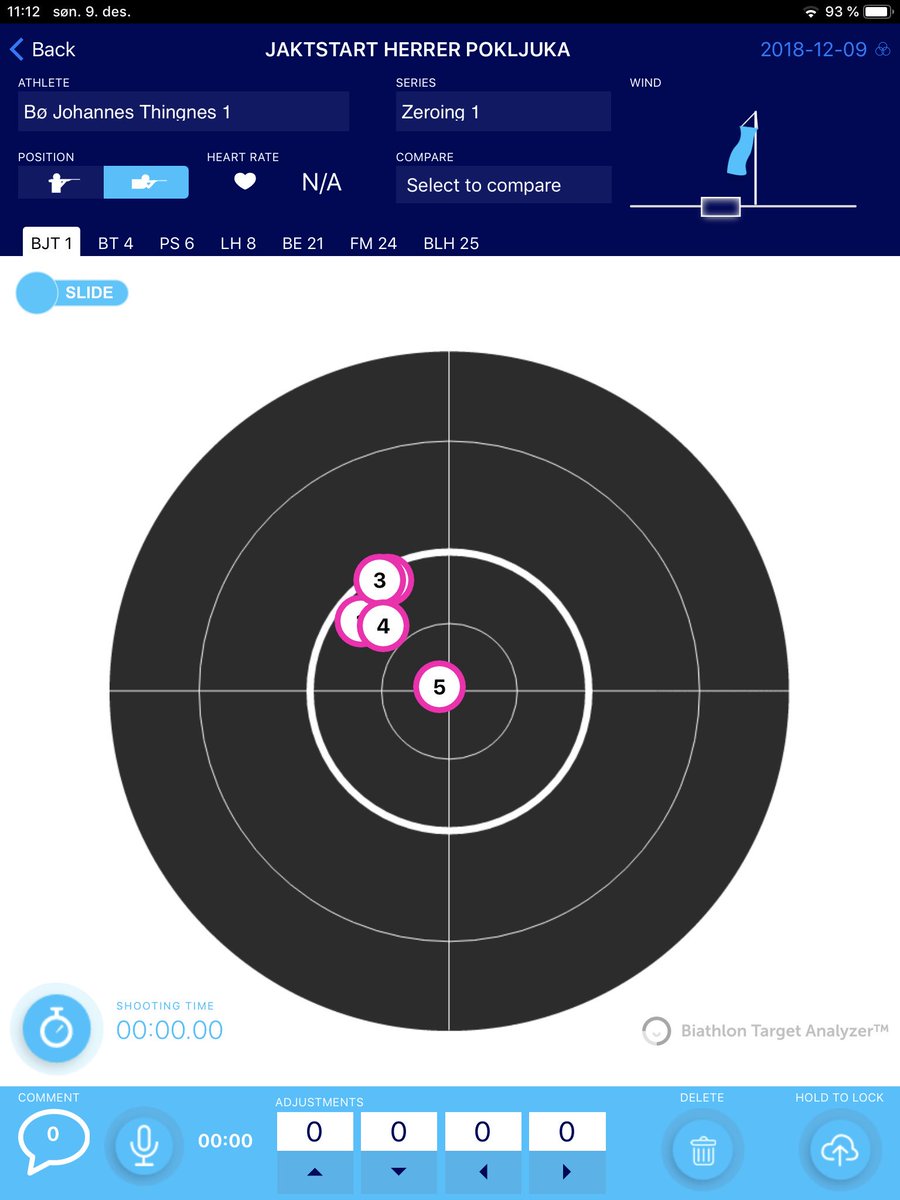Click the right arrow adjustment stepper
Viewport: 900px width, 1200px height.
pyautogui.click(x=566, y=1172)
